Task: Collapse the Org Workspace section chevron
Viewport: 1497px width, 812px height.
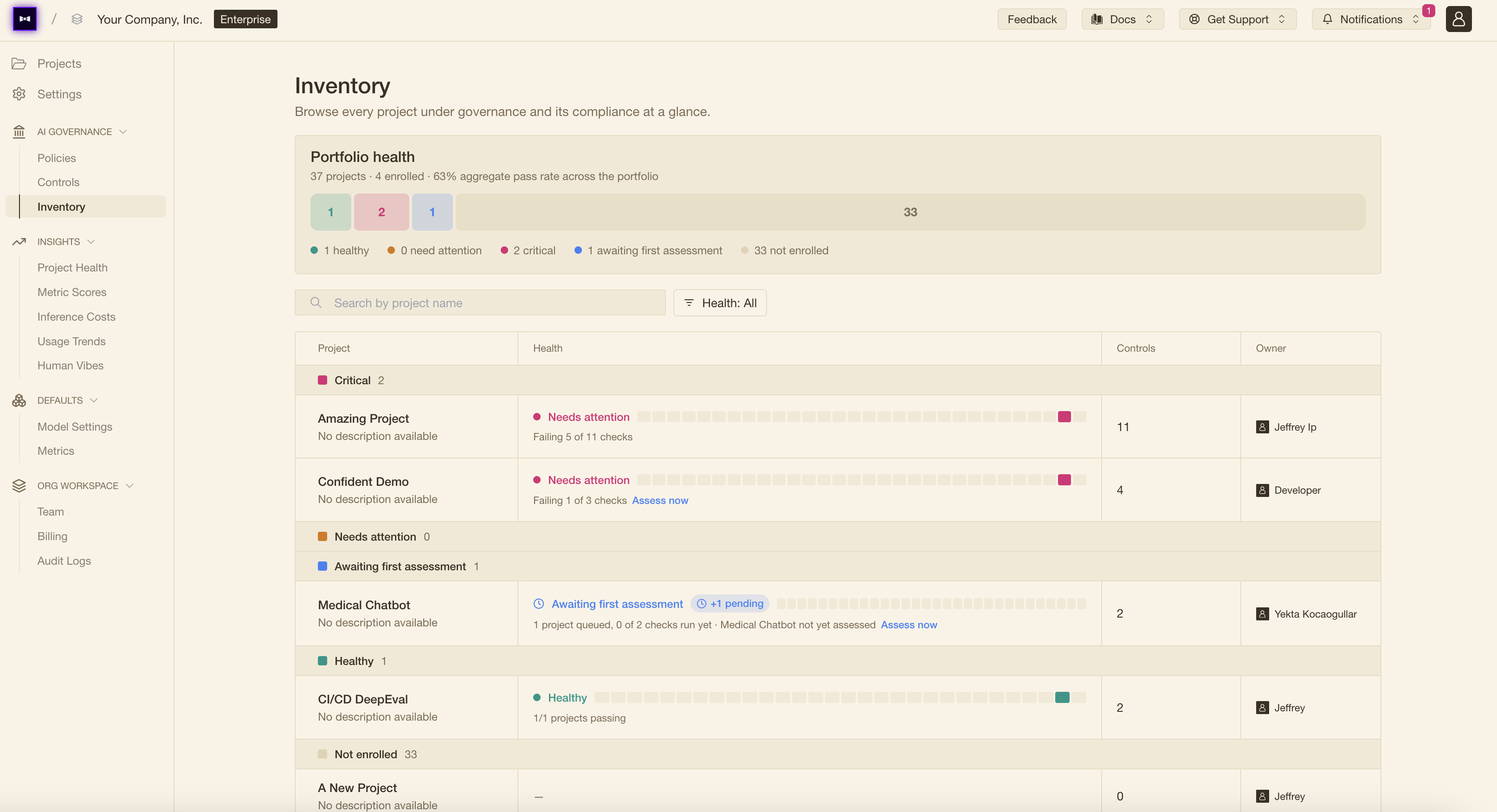Action: tap(129, 486)
